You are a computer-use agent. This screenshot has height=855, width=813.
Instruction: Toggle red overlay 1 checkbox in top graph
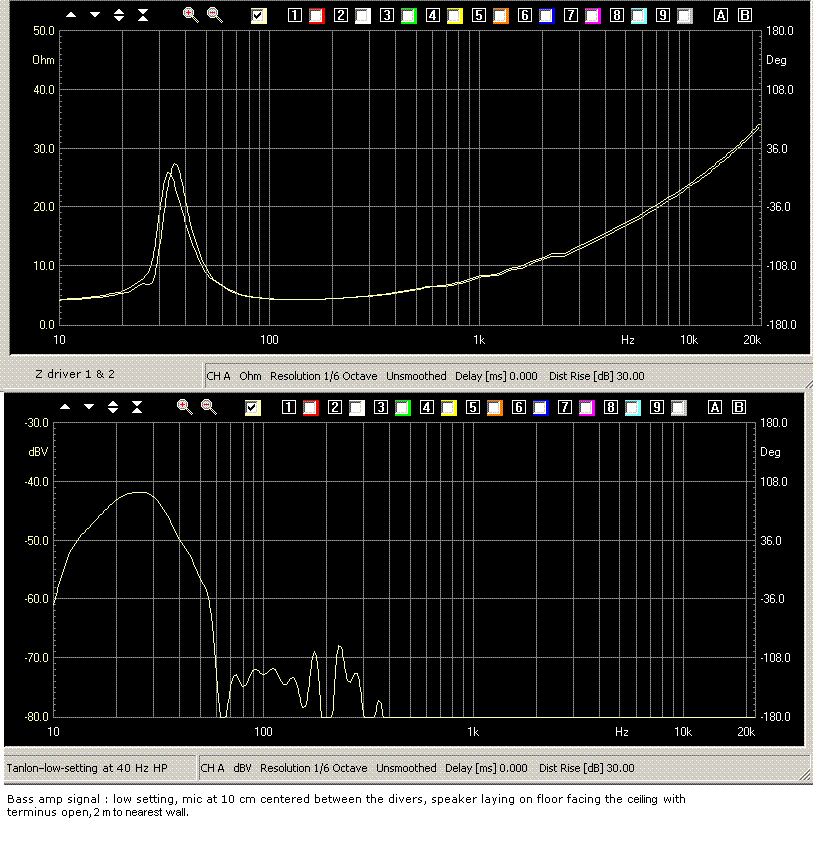click(x=316, y=16)
